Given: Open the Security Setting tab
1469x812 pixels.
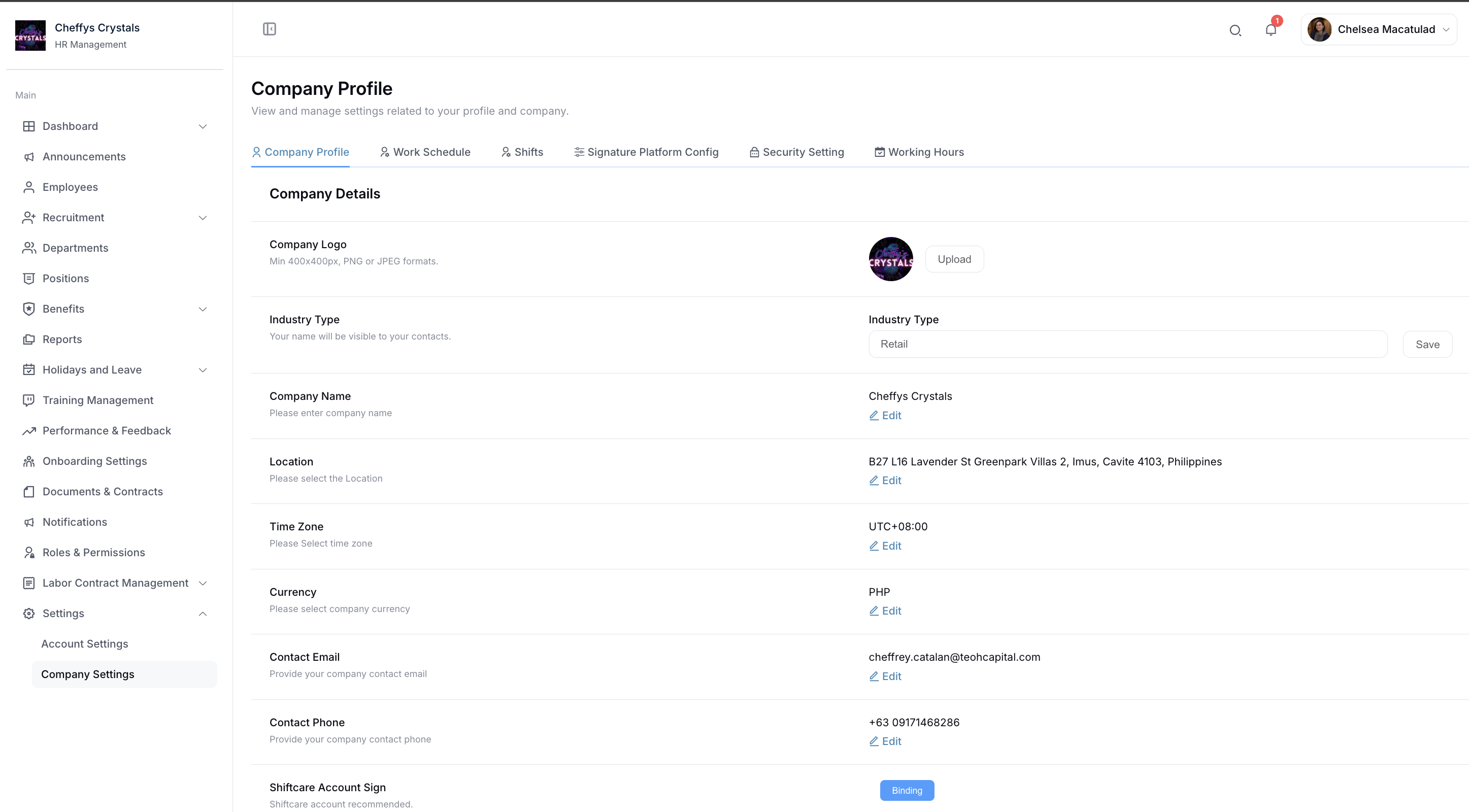Looking at the screenshot, I should 796,152.
